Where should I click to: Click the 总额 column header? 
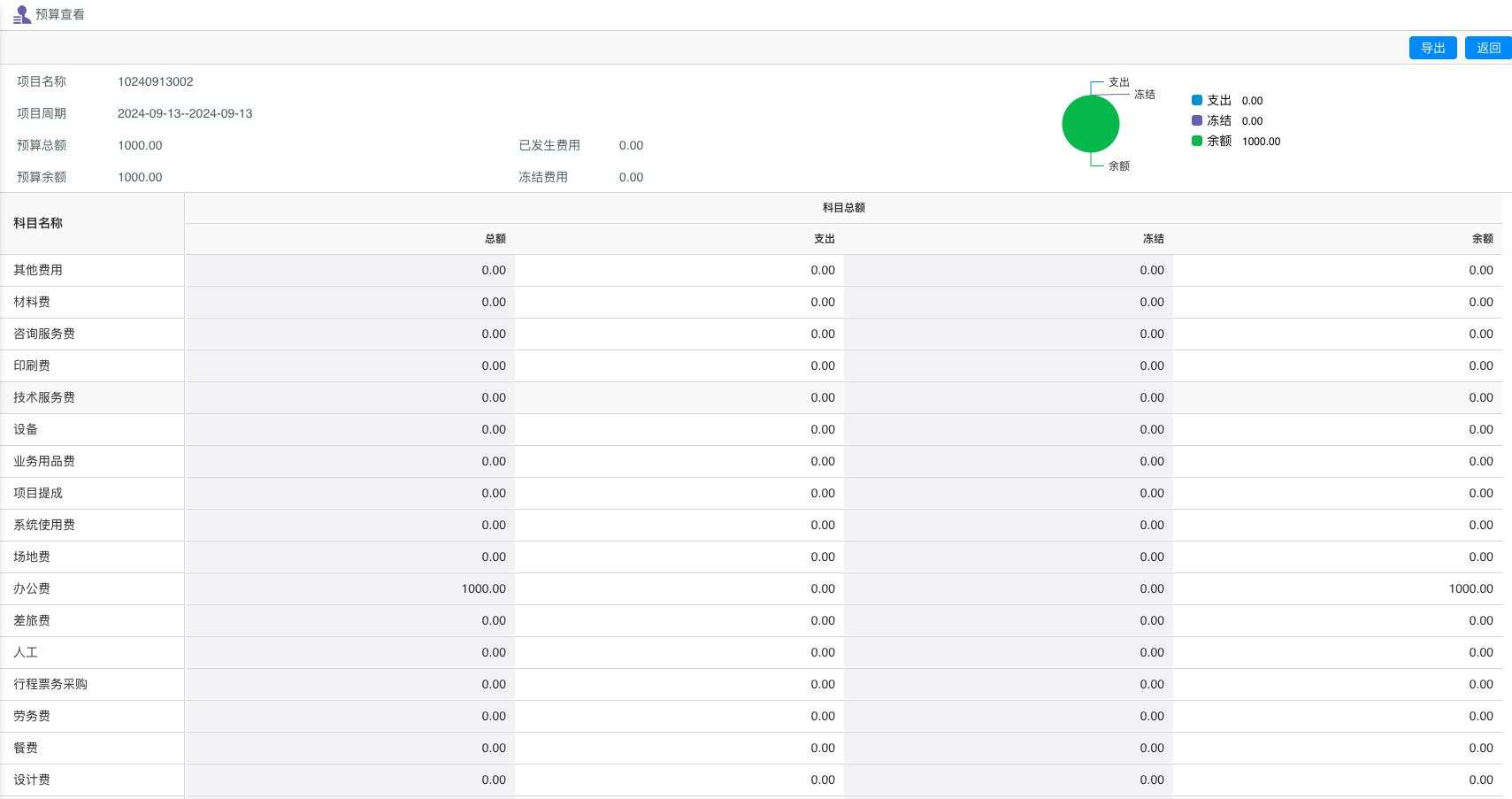(x=495, y=239)
